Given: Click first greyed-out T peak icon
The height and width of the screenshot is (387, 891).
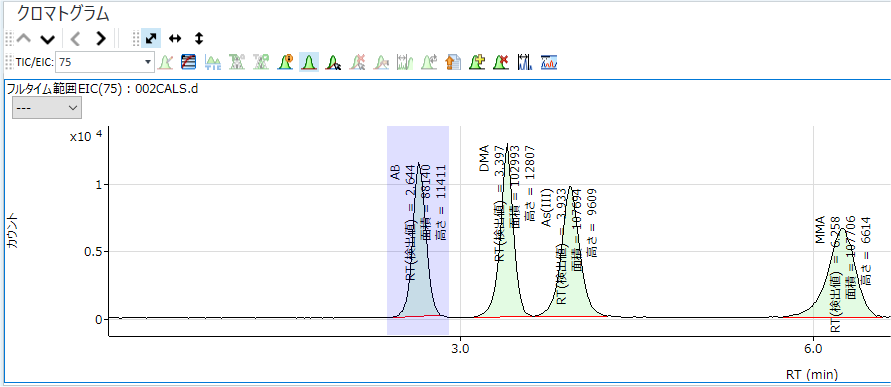Looking at the screenshot, I should click(236, 62).
